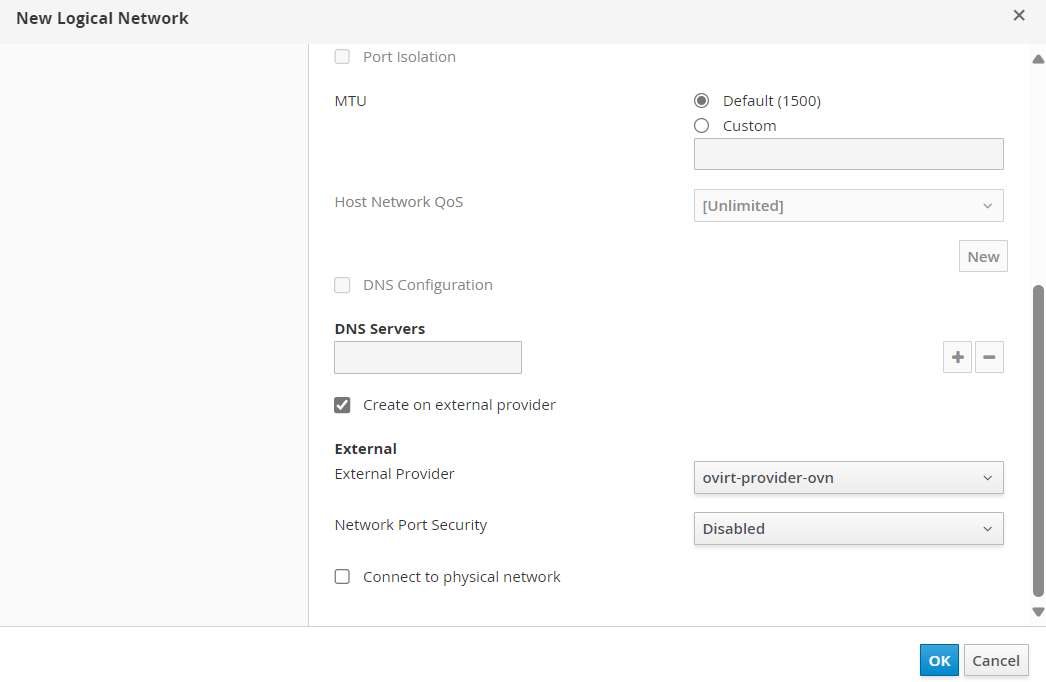1046x682 pixels.
Task: Click the scrollbar down arrow
Action: [1038, 611]
